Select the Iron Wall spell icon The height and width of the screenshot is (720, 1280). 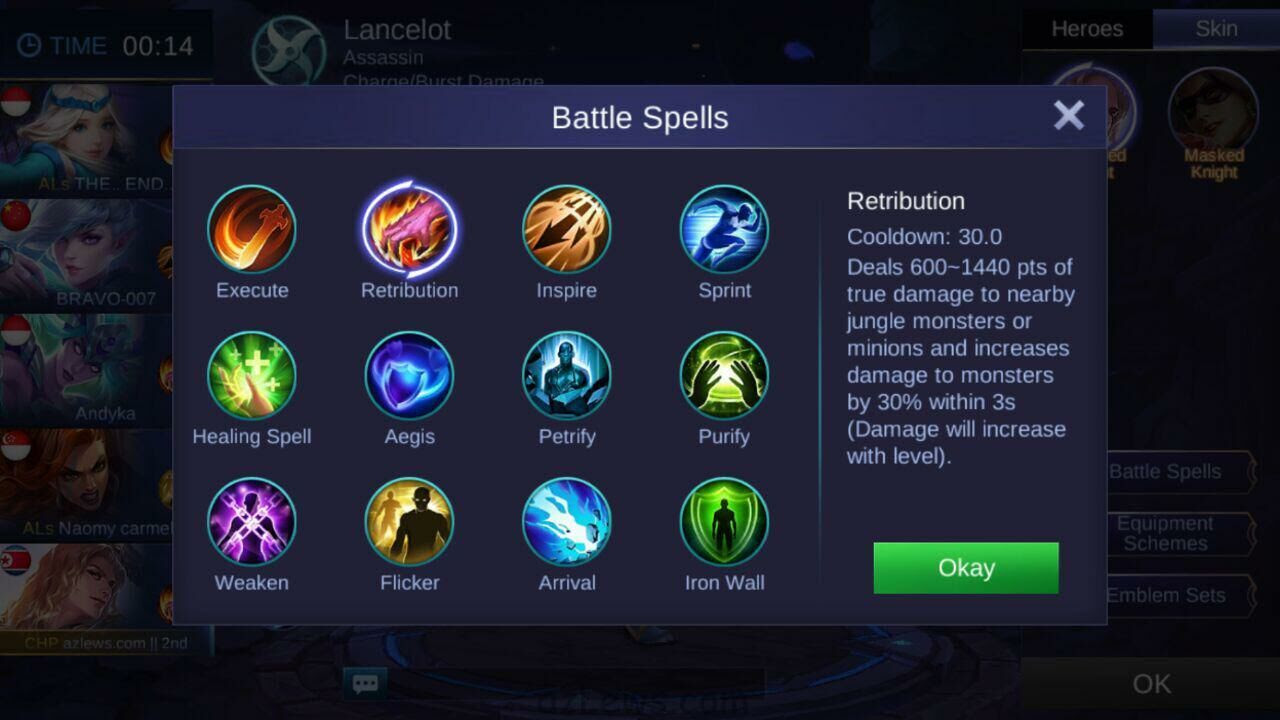pyautogui.click(x=724, y=521)
